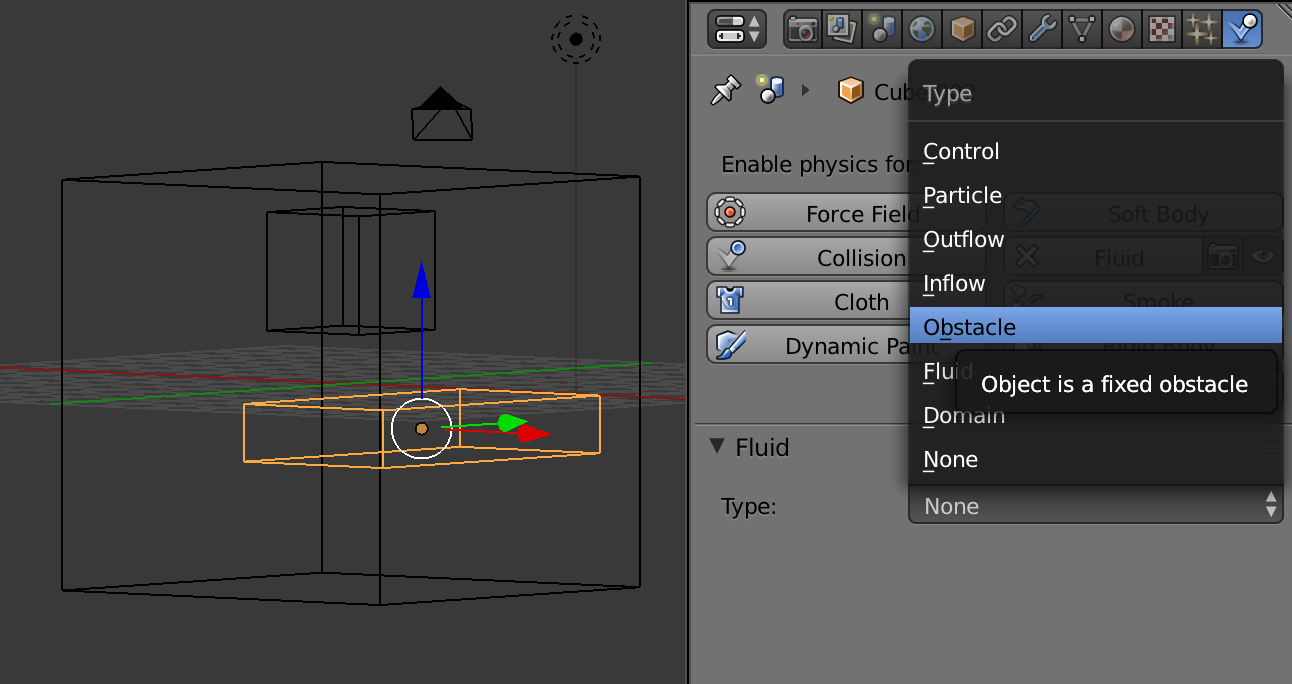The height and width of the screenshot is (684, 1292).
Task: Open the Type dropdown showing None
Action: coord(1095,506)
